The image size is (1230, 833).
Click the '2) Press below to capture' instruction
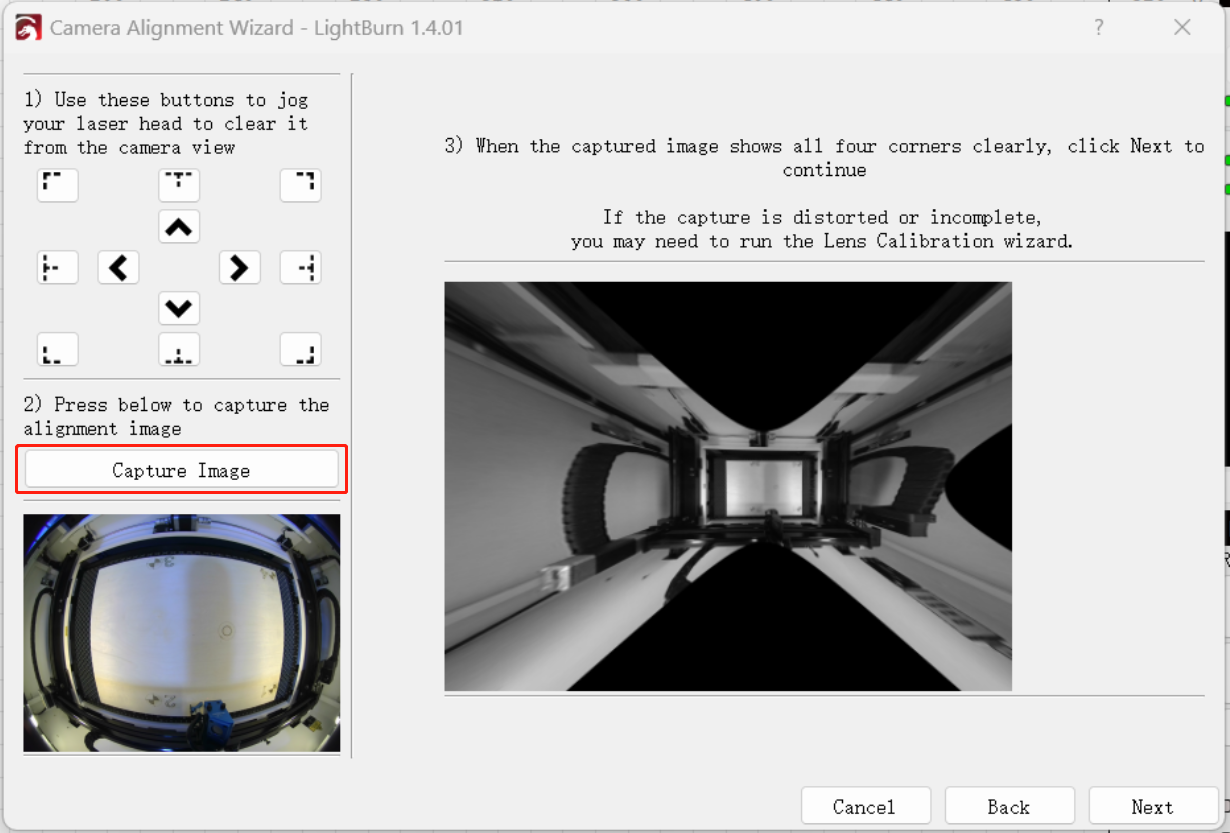tap(176, 416)
